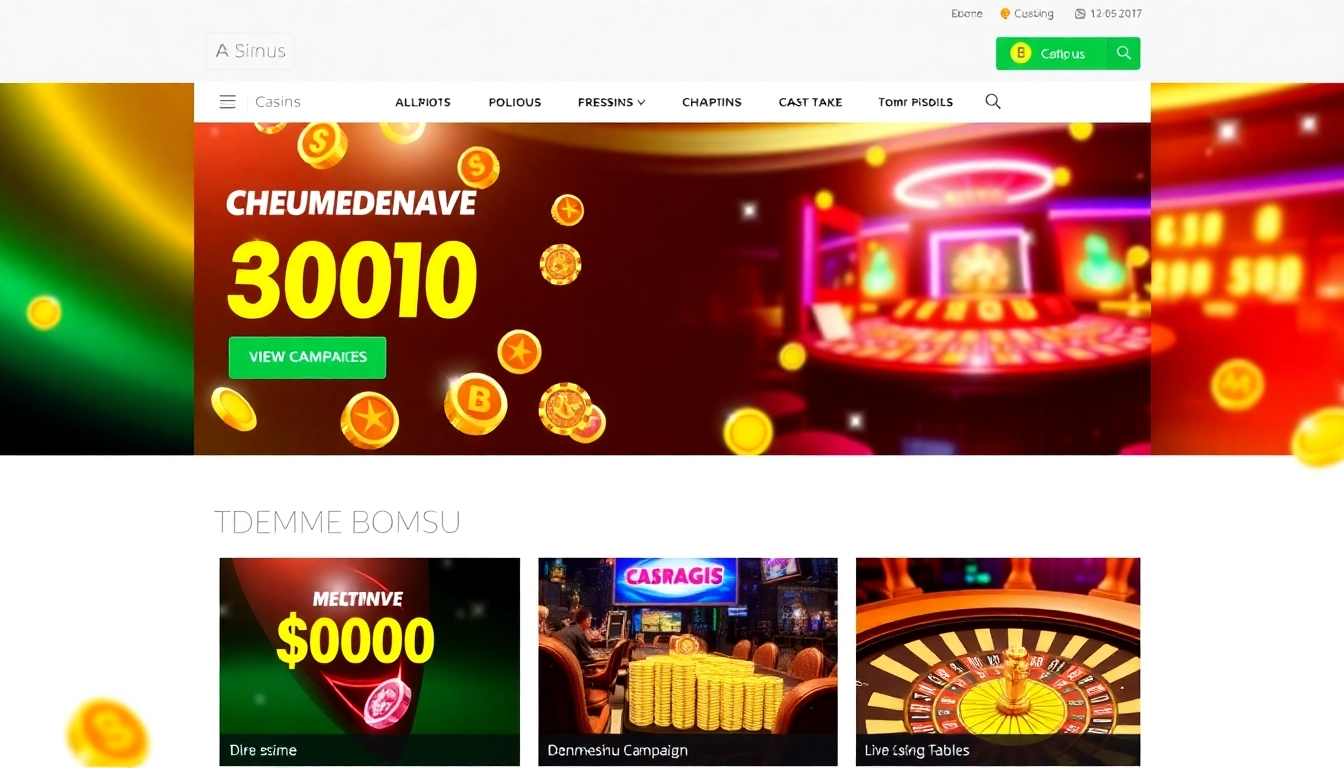Expand the FRESSINS dropdown menu
Screen dimensions: 1344x768
(611, 102)
